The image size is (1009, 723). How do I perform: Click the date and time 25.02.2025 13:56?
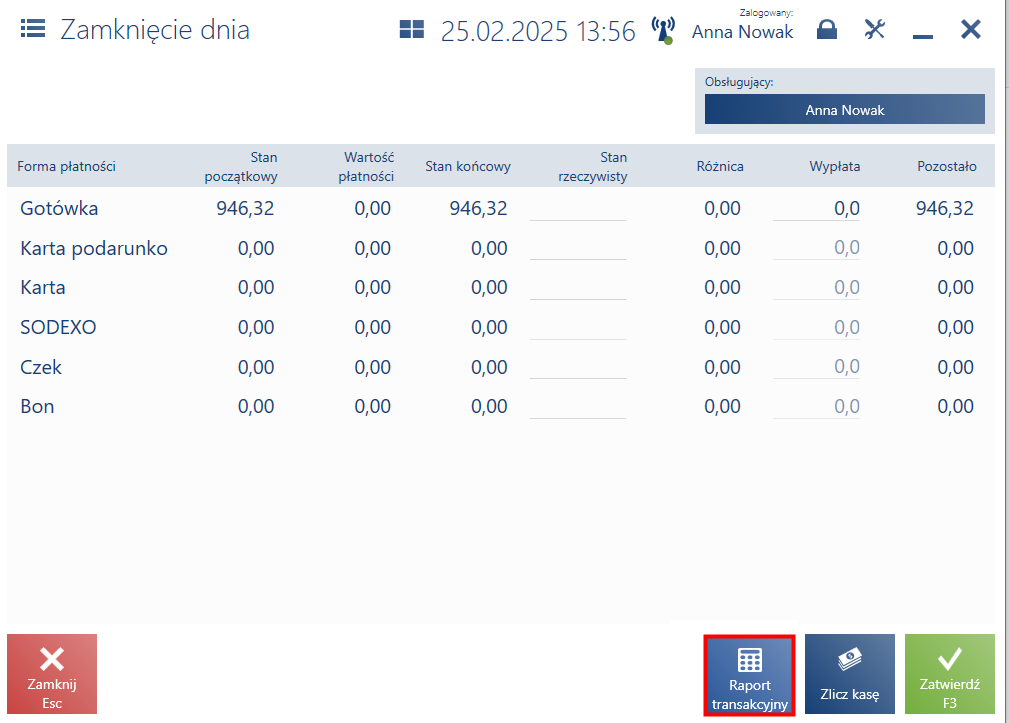tap(538, 32)
